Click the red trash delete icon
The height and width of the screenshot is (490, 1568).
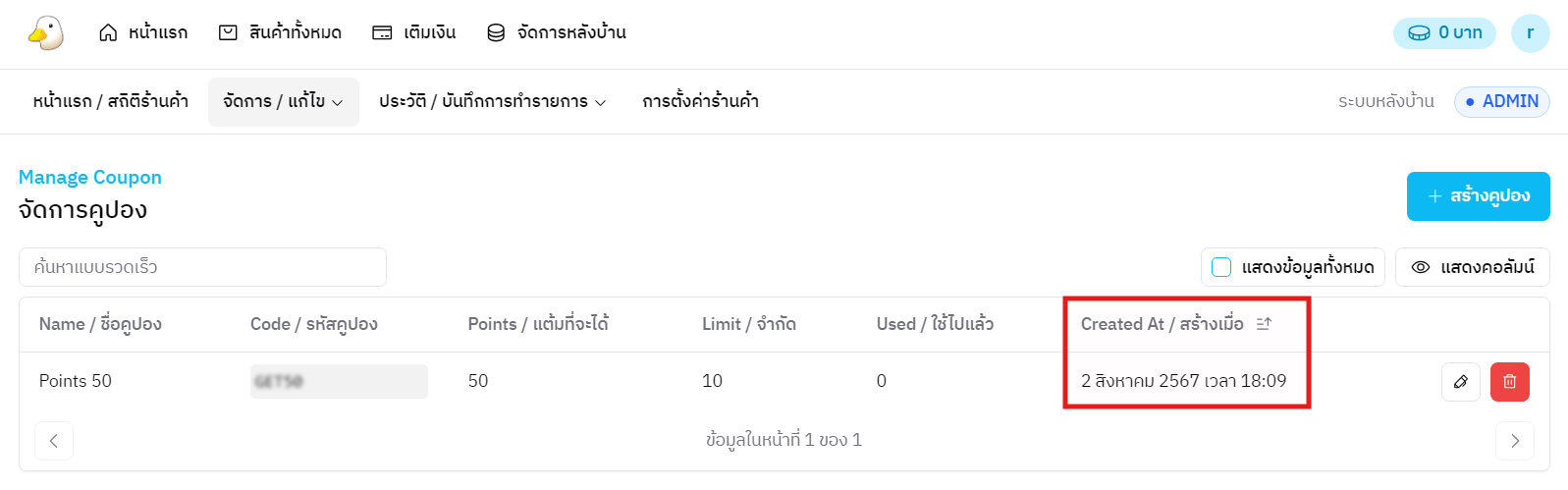click(x=1509, y=382)
